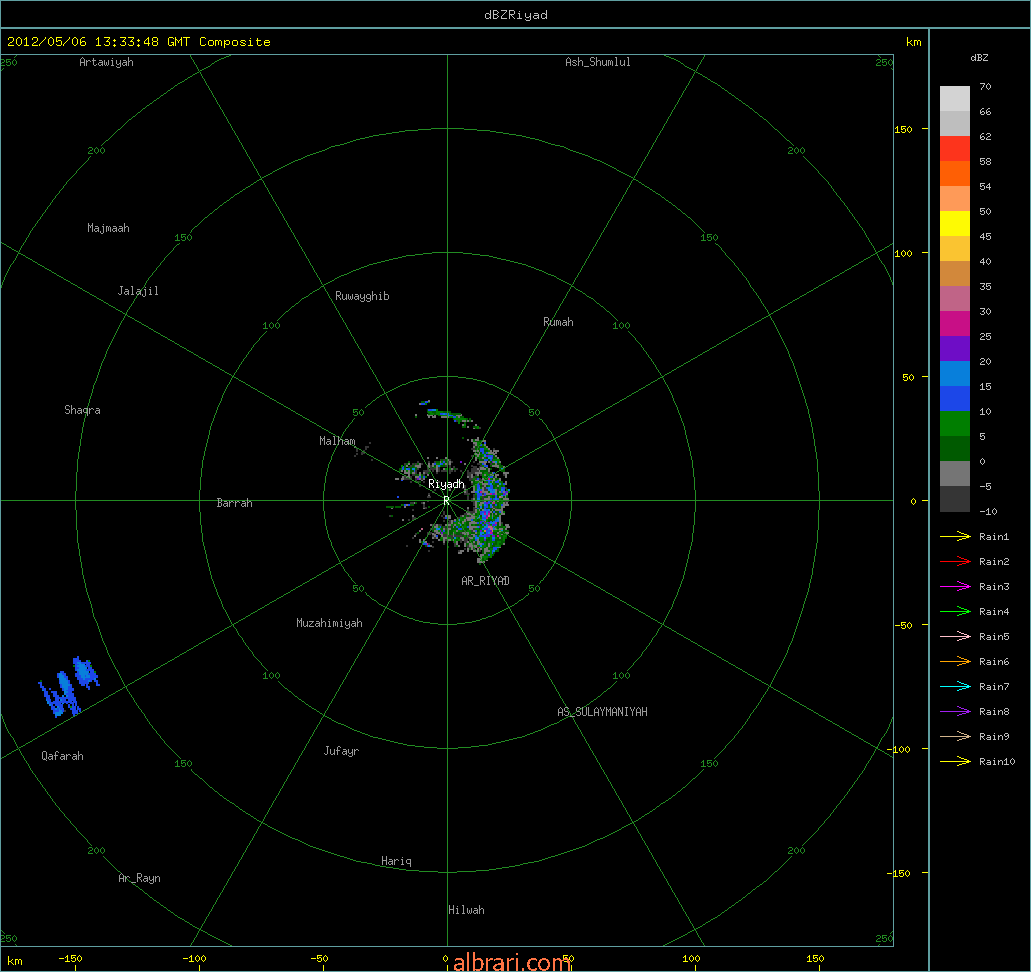Click the Qafarah city label
Image resolution: width=1031 pixels, height=972 pixels.
[x=62, y=756]
